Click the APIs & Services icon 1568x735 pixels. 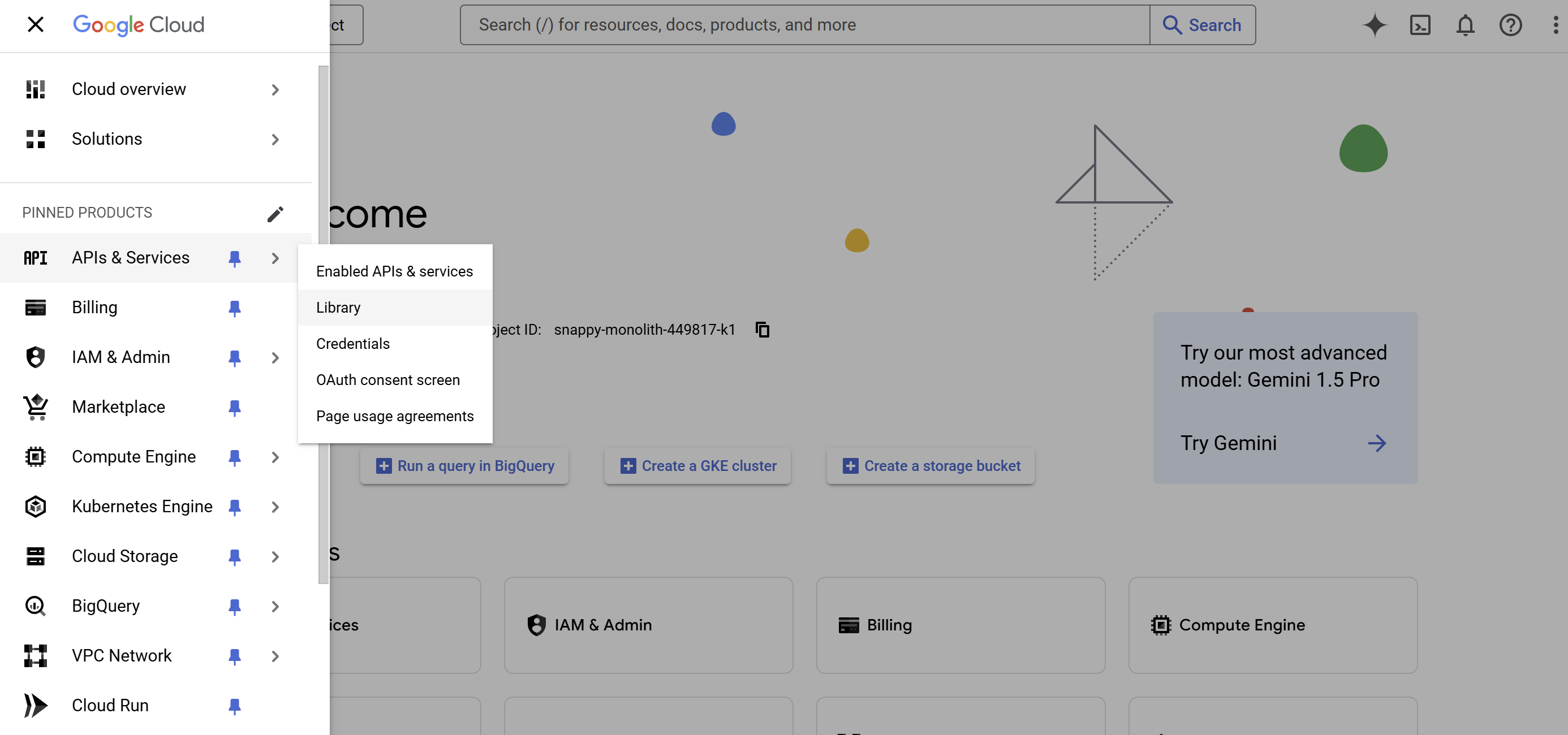pos(36,257)
